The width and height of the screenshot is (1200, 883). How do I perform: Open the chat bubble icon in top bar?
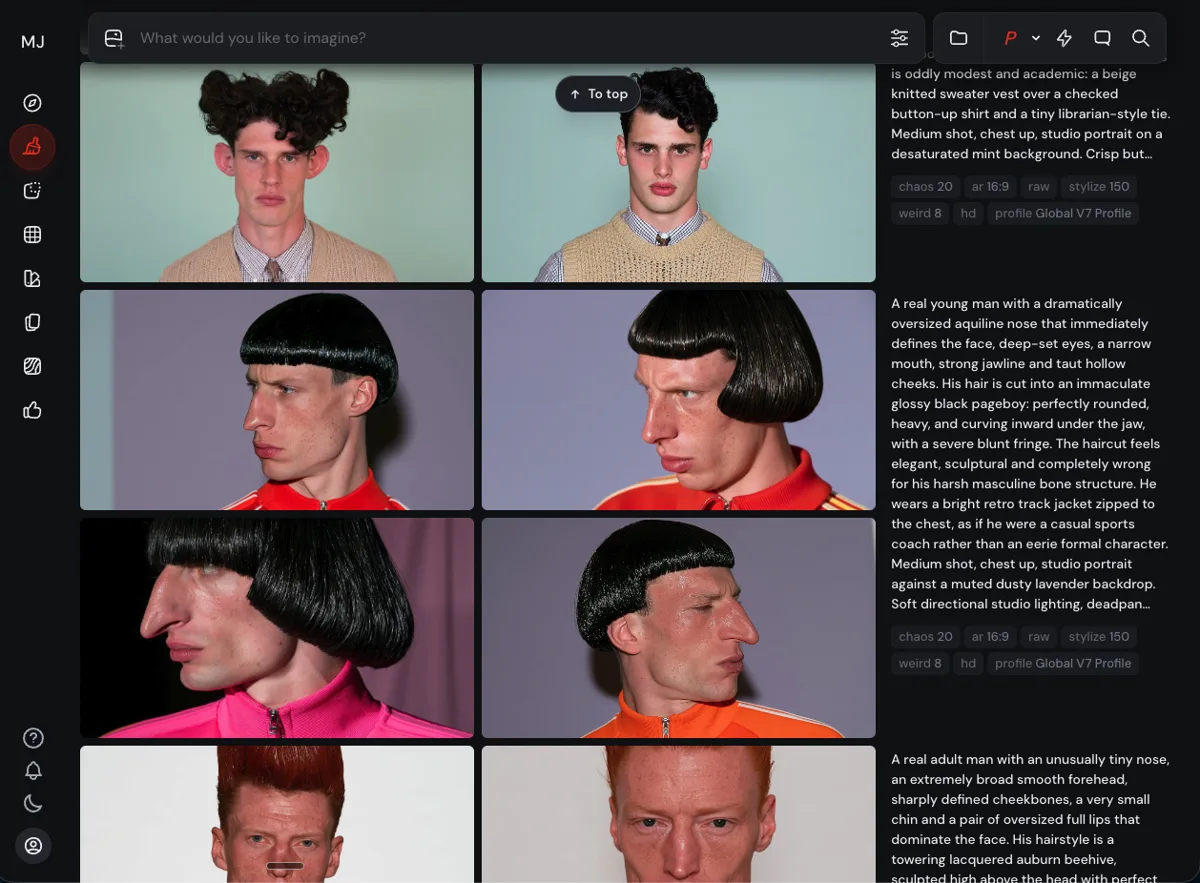pyautogui.click(x=1102, y=38)
